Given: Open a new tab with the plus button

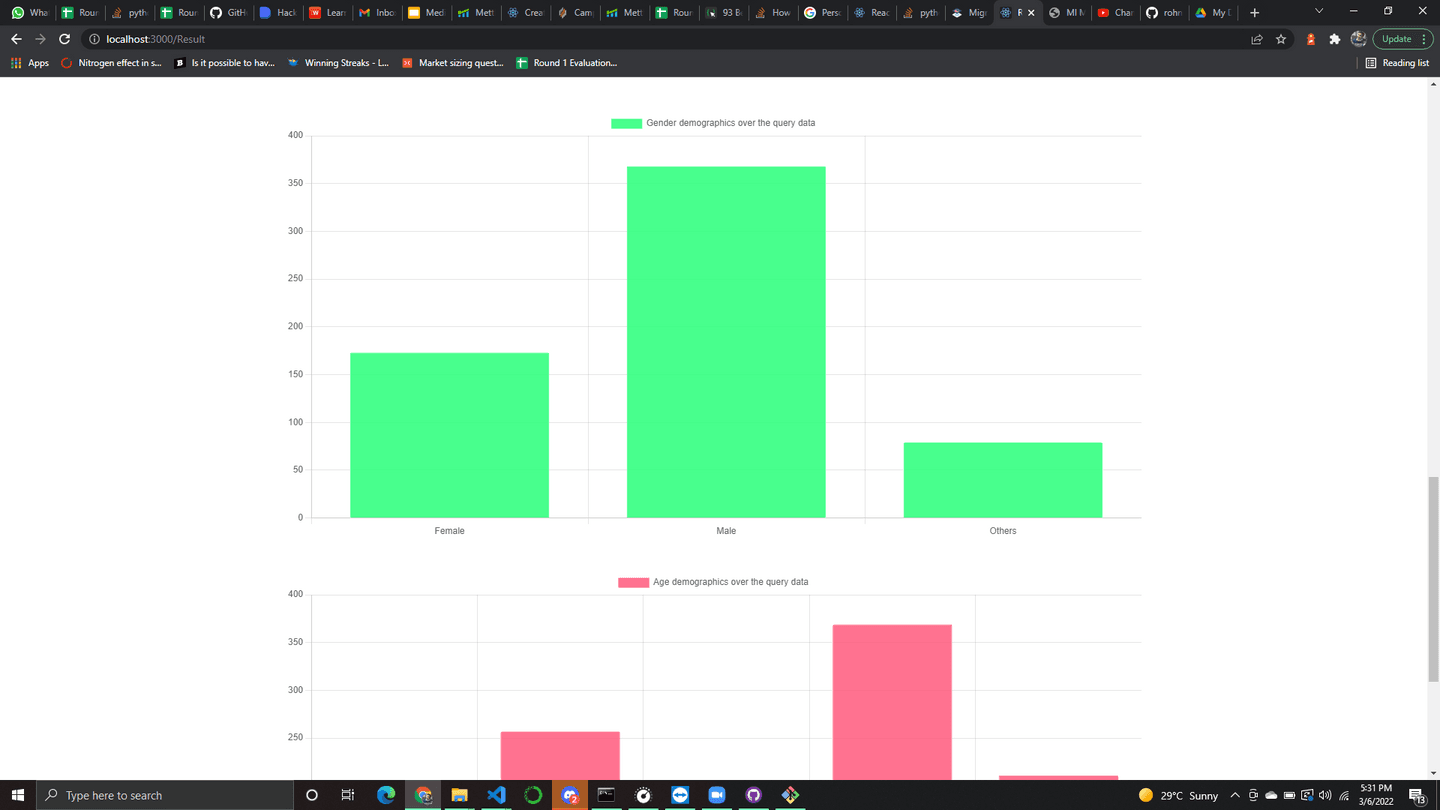Looking at the screenshot, I should [1254, 12].
